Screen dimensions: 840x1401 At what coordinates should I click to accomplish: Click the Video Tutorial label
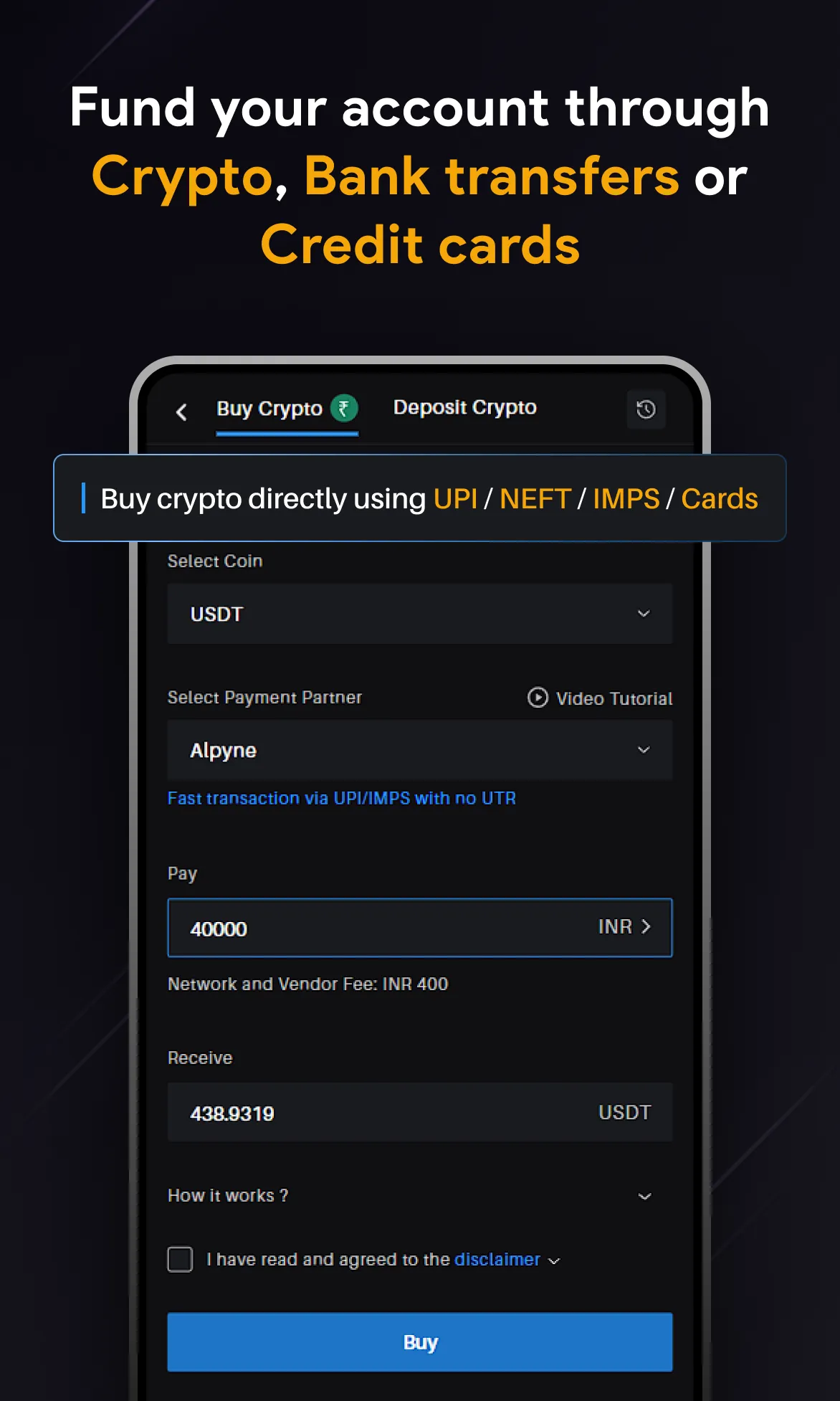pyautogui.click(x=613, y=698)
